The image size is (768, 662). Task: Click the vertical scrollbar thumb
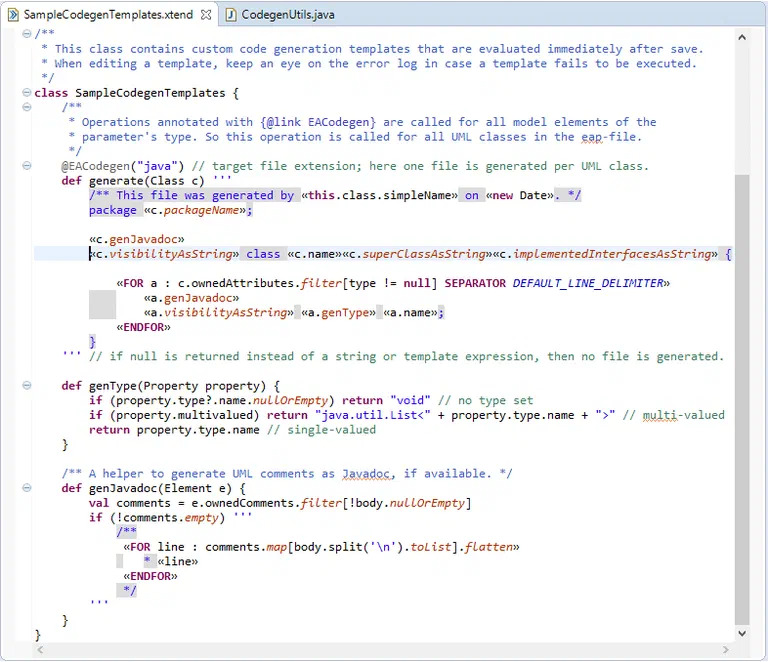click(x=742, y=399)
